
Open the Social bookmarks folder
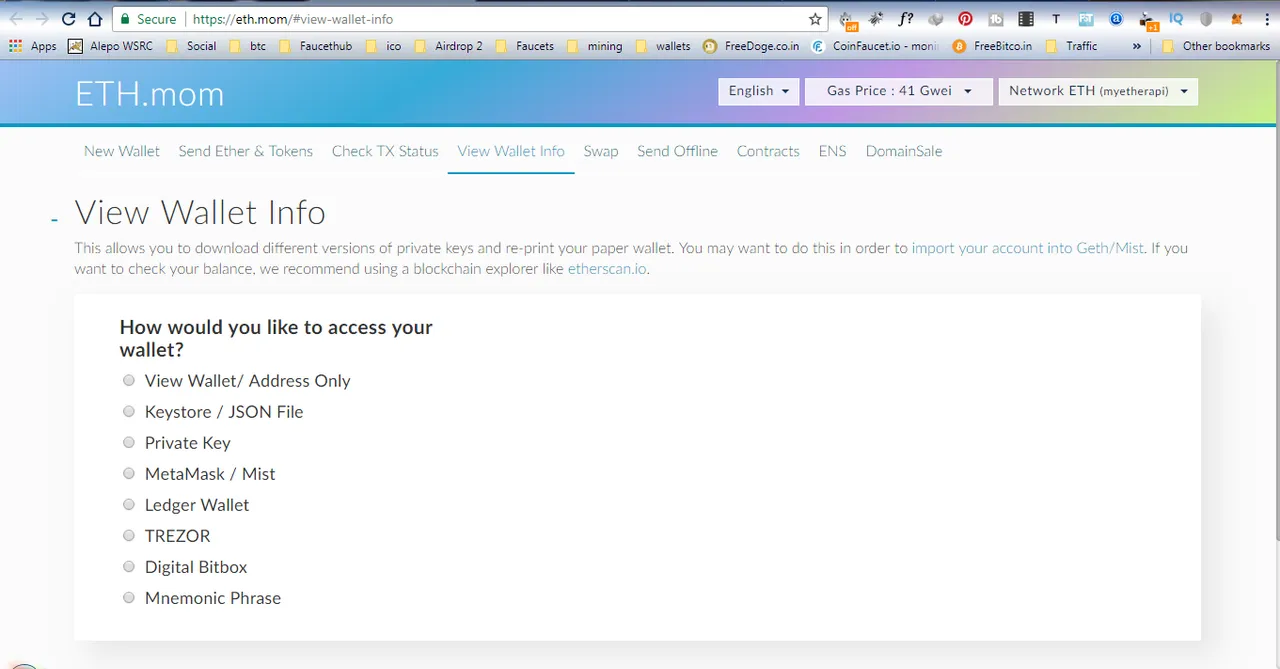[191, 46]
